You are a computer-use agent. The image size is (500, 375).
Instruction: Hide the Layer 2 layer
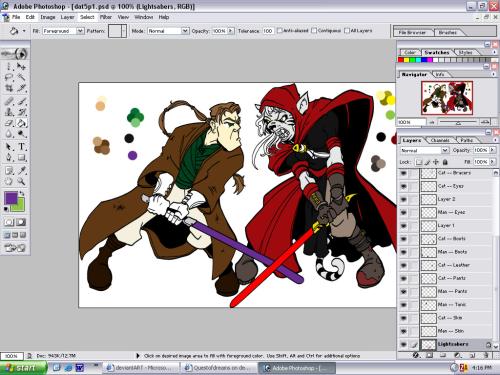404,199
